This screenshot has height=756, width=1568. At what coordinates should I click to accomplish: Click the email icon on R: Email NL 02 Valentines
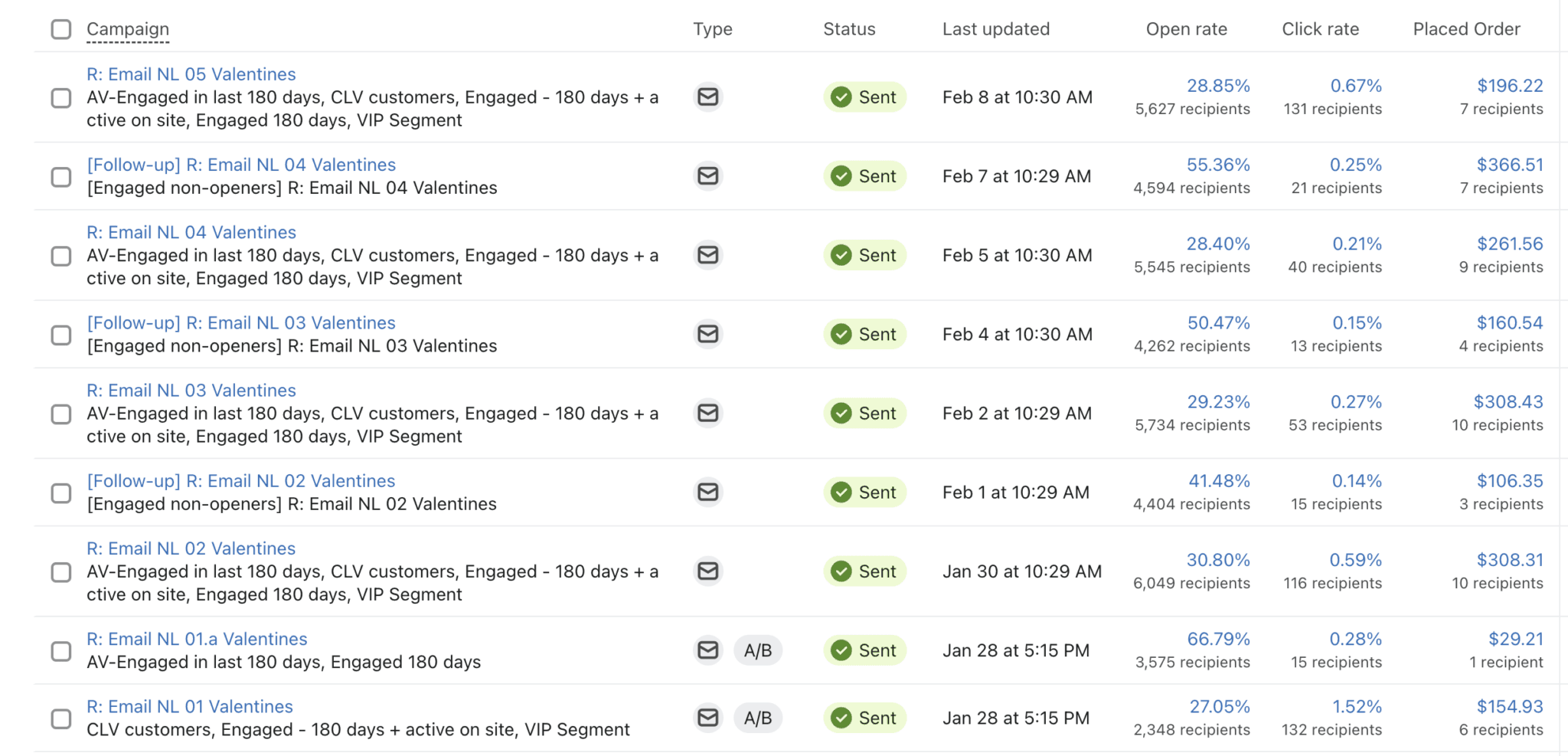tap(707, 571)
